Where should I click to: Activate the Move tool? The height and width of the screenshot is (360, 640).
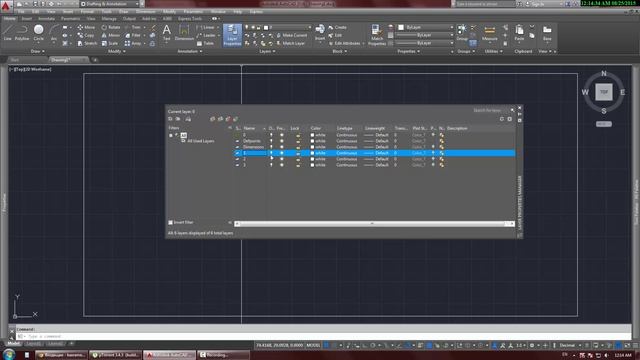[86, 27]
